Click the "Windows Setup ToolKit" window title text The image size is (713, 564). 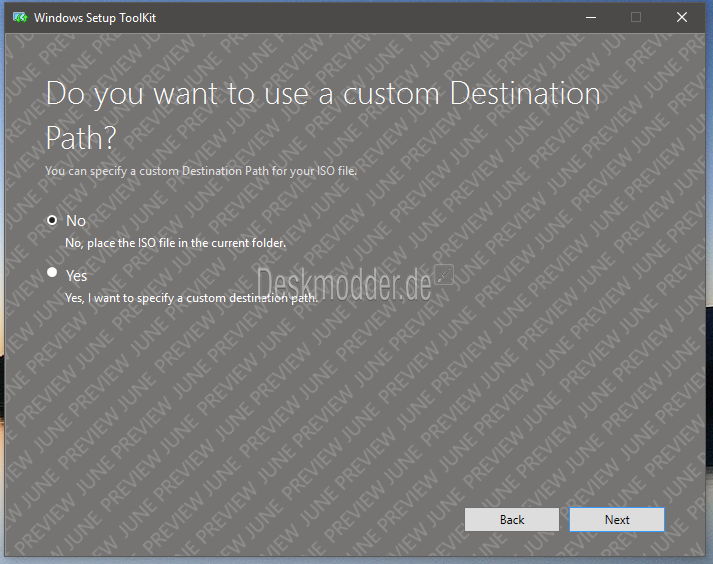click(95, 18)
